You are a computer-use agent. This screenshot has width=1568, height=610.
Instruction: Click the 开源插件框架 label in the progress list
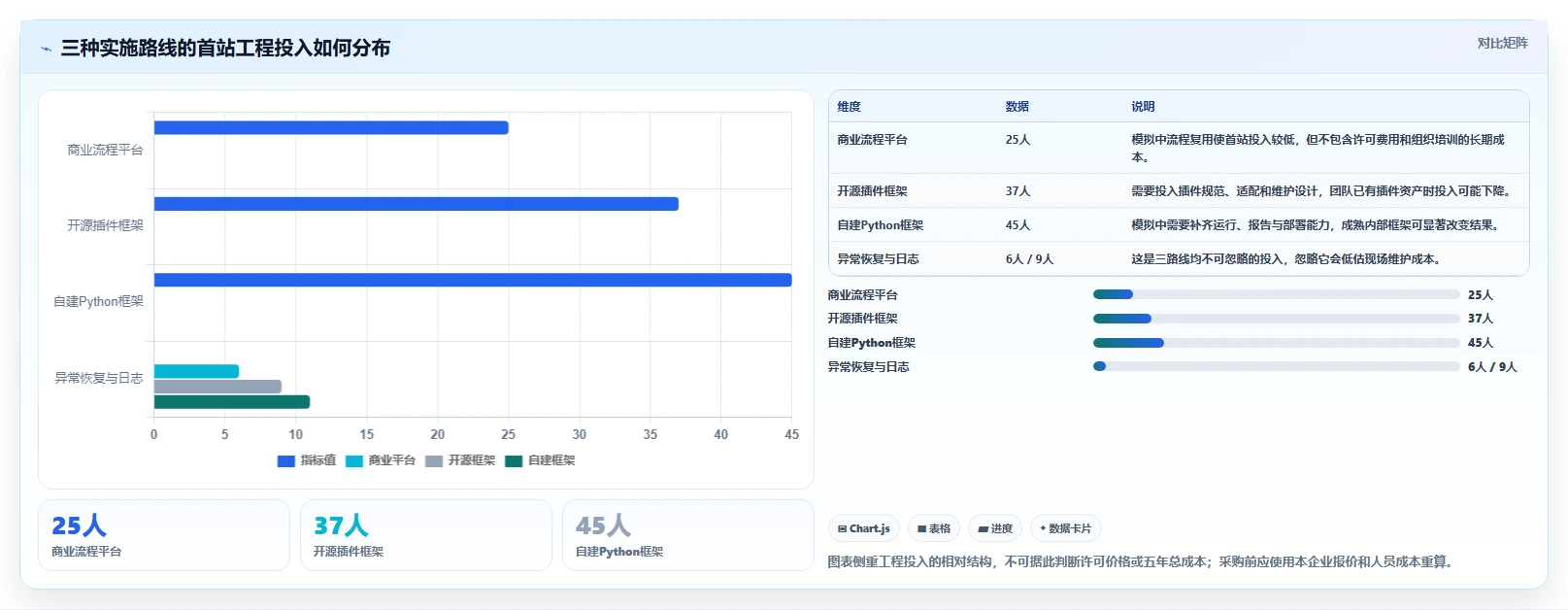(862, 319)
